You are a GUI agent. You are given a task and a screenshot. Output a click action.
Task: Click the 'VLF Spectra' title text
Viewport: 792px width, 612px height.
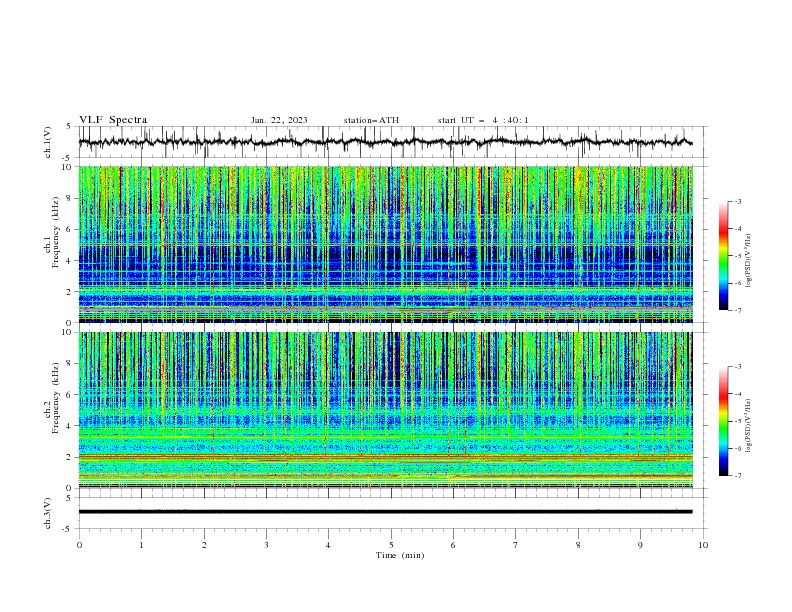[113, 120]
